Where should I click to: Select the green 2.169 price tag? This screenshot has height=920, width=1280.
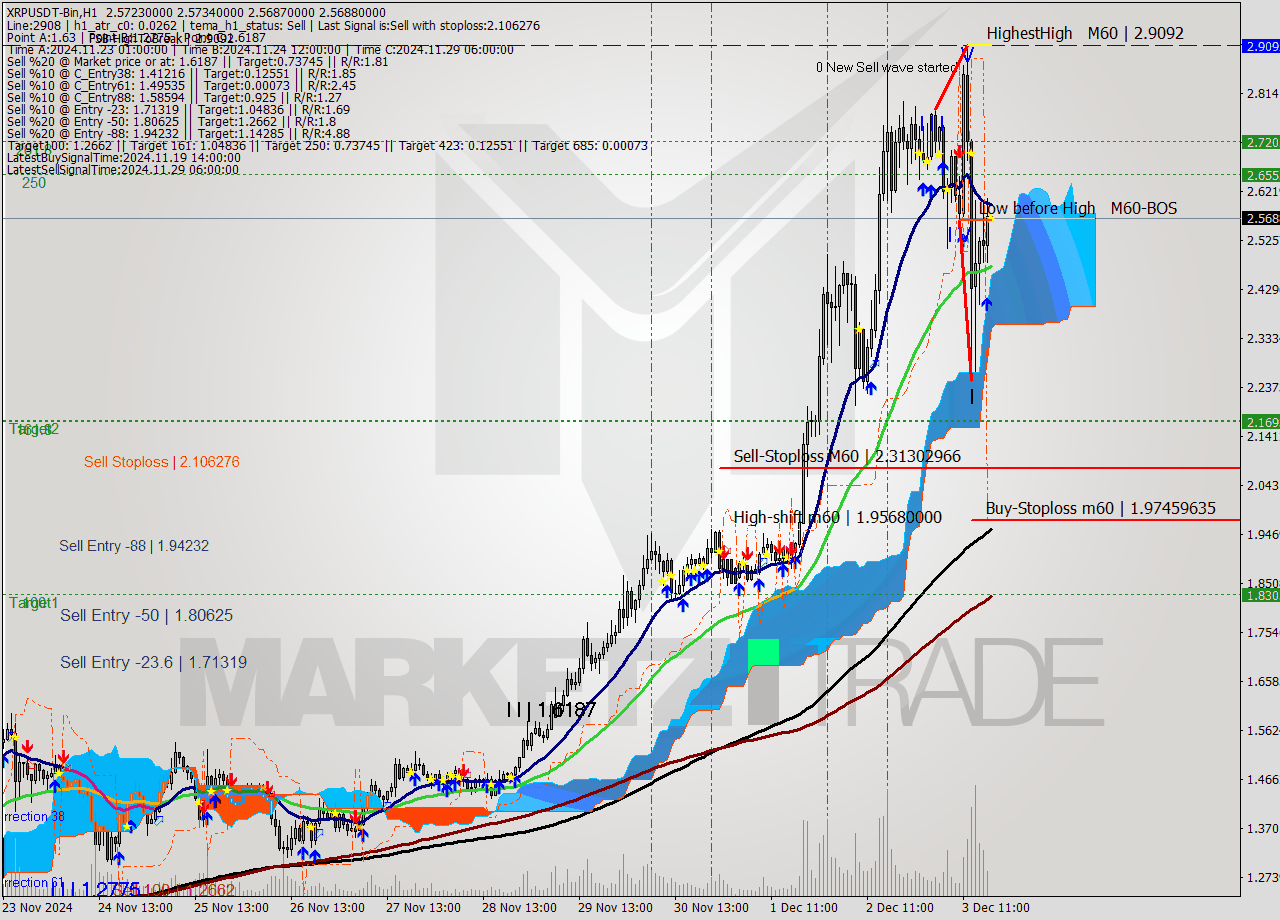pyautogui.click(x=1259, y=421)
